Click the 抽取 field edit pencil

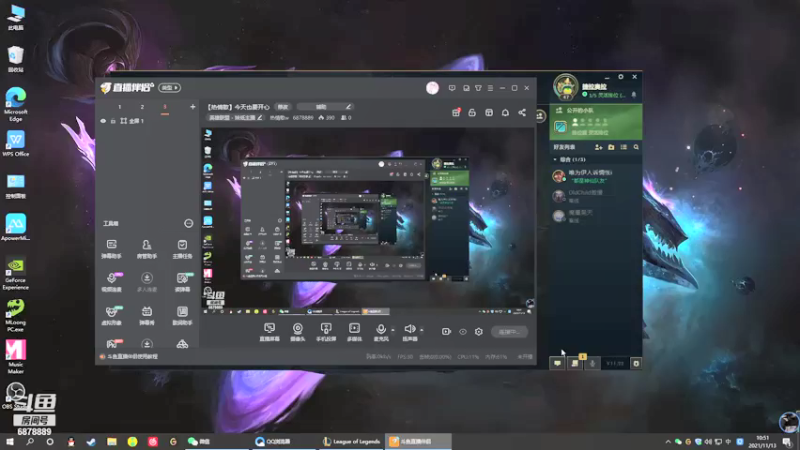click(348, 107)
